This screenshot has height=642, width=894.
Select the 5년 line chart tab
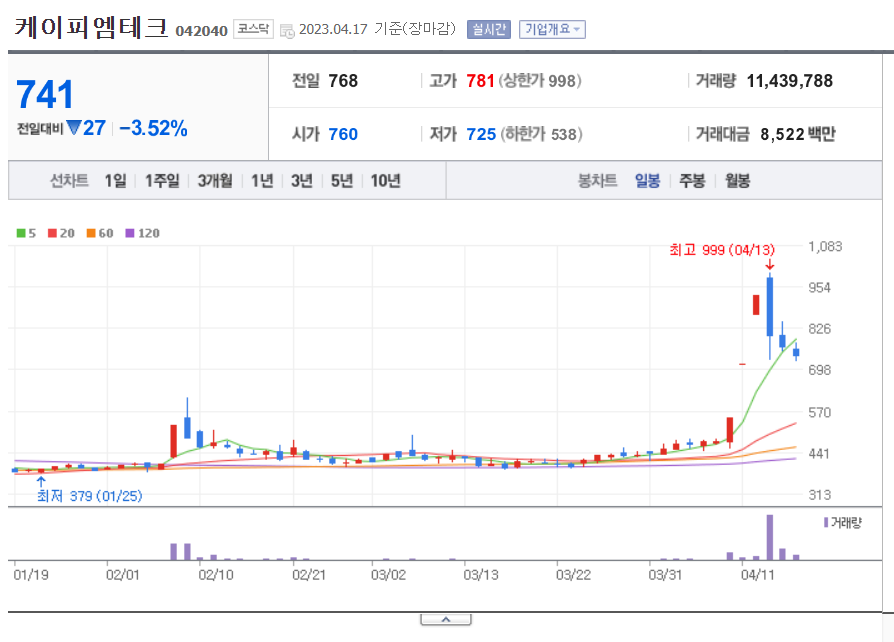click(x=342, y=181)
